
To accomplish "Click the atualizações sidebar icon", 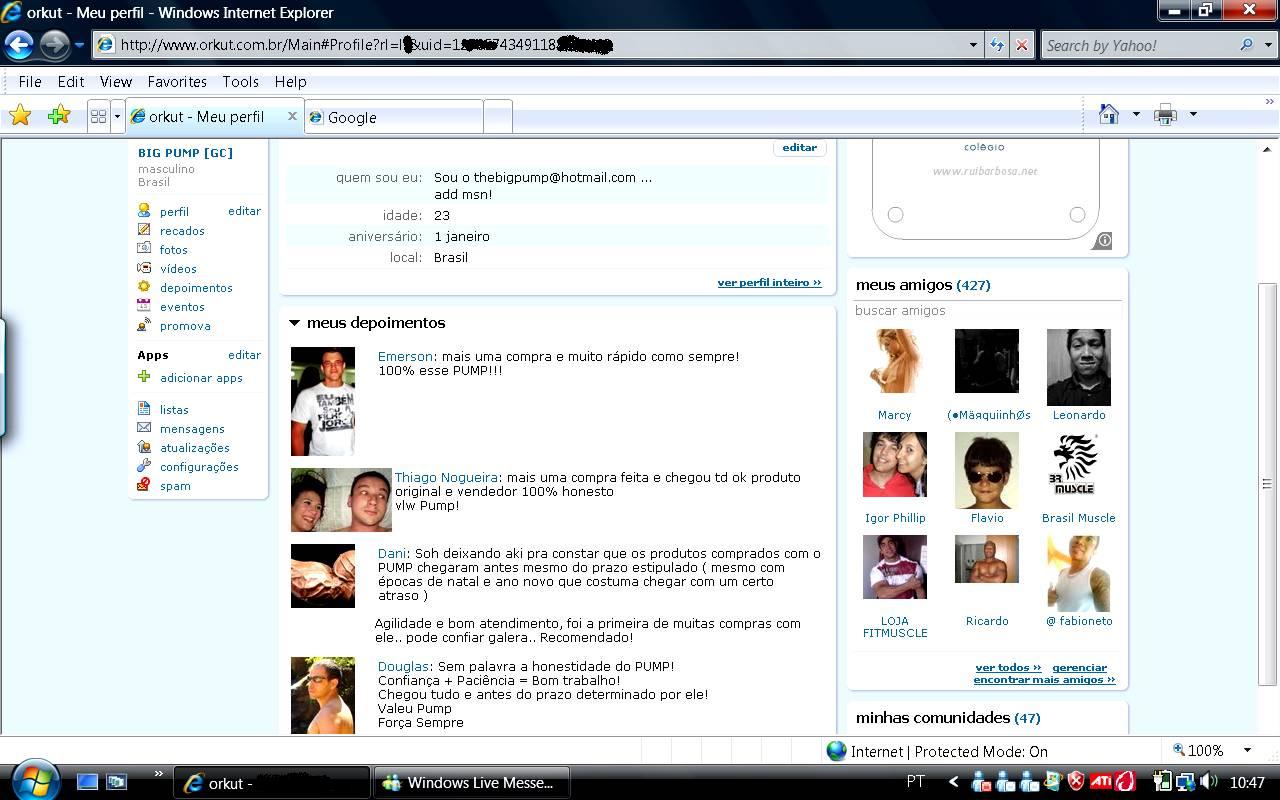I will coord(144,447).
